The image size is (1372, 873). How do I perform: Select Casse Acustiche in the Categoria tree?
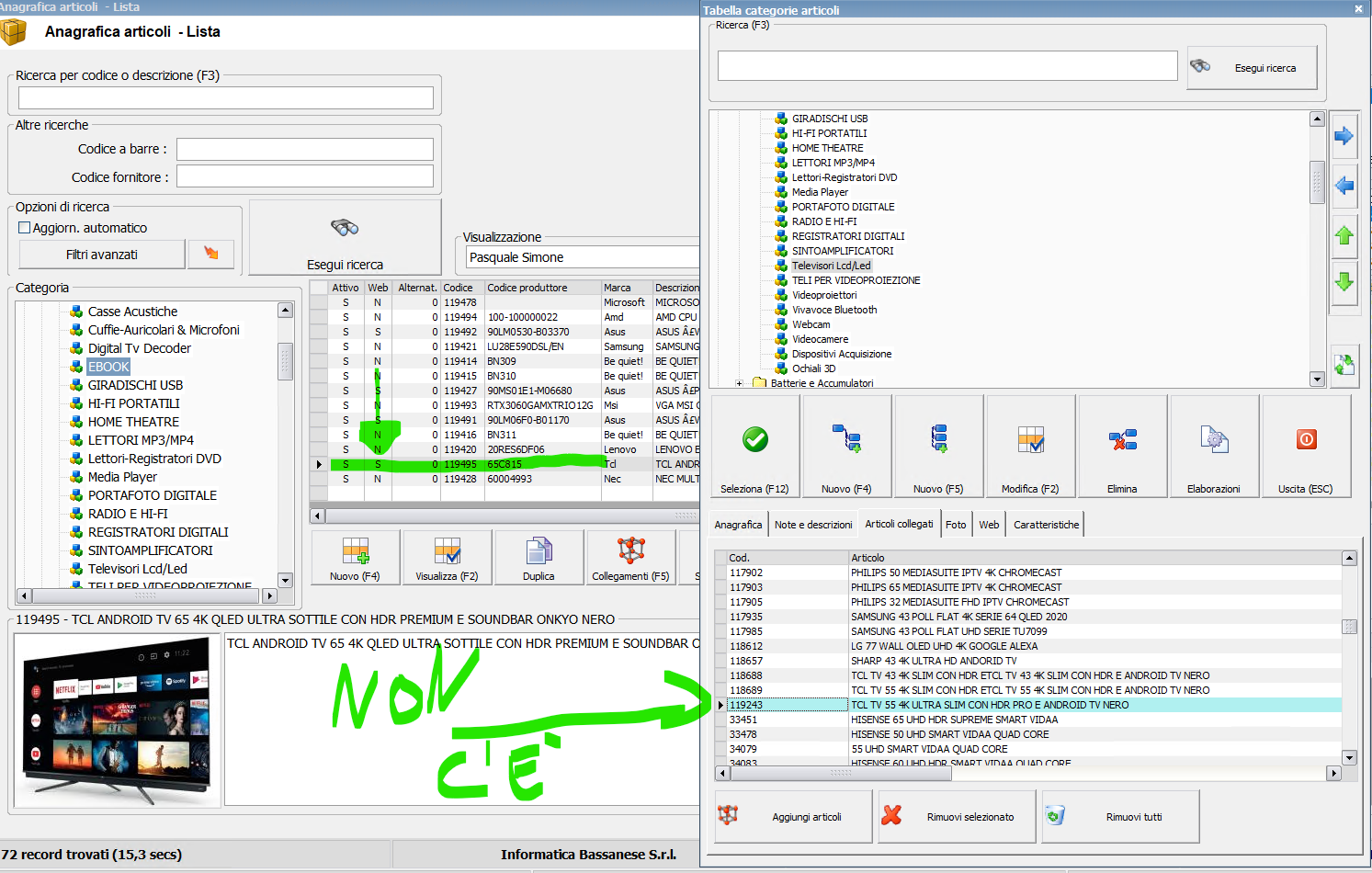click(x=132, y=312)
